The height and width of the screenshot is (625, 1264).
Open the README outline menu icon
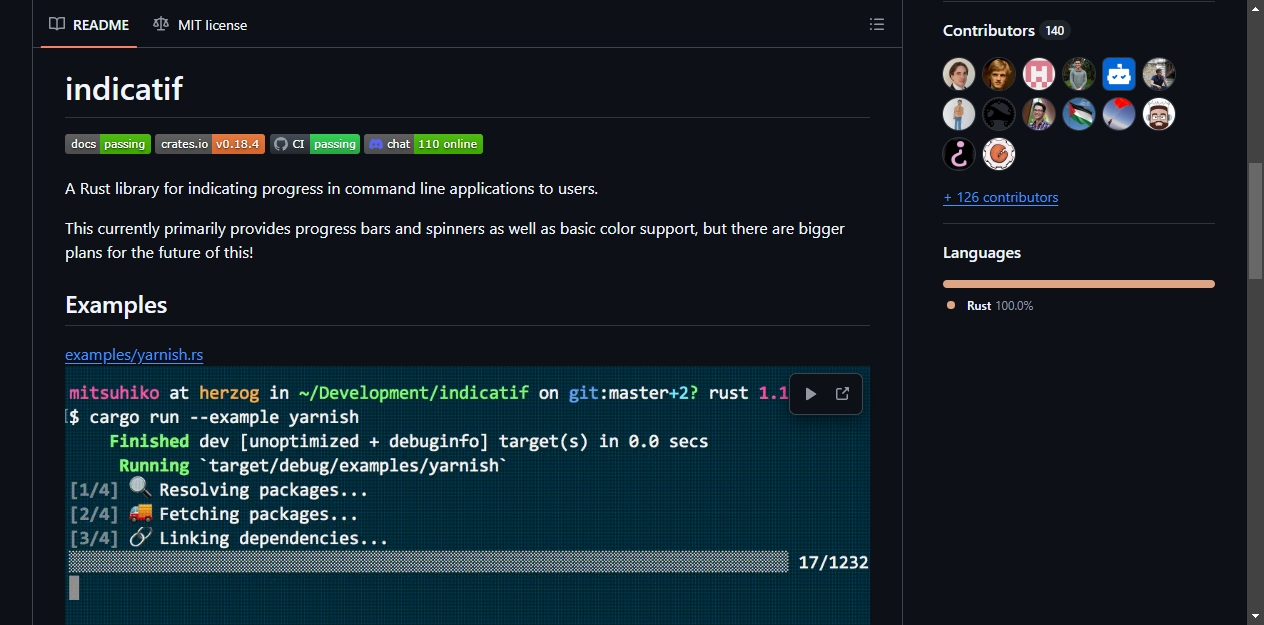point(877,24)
